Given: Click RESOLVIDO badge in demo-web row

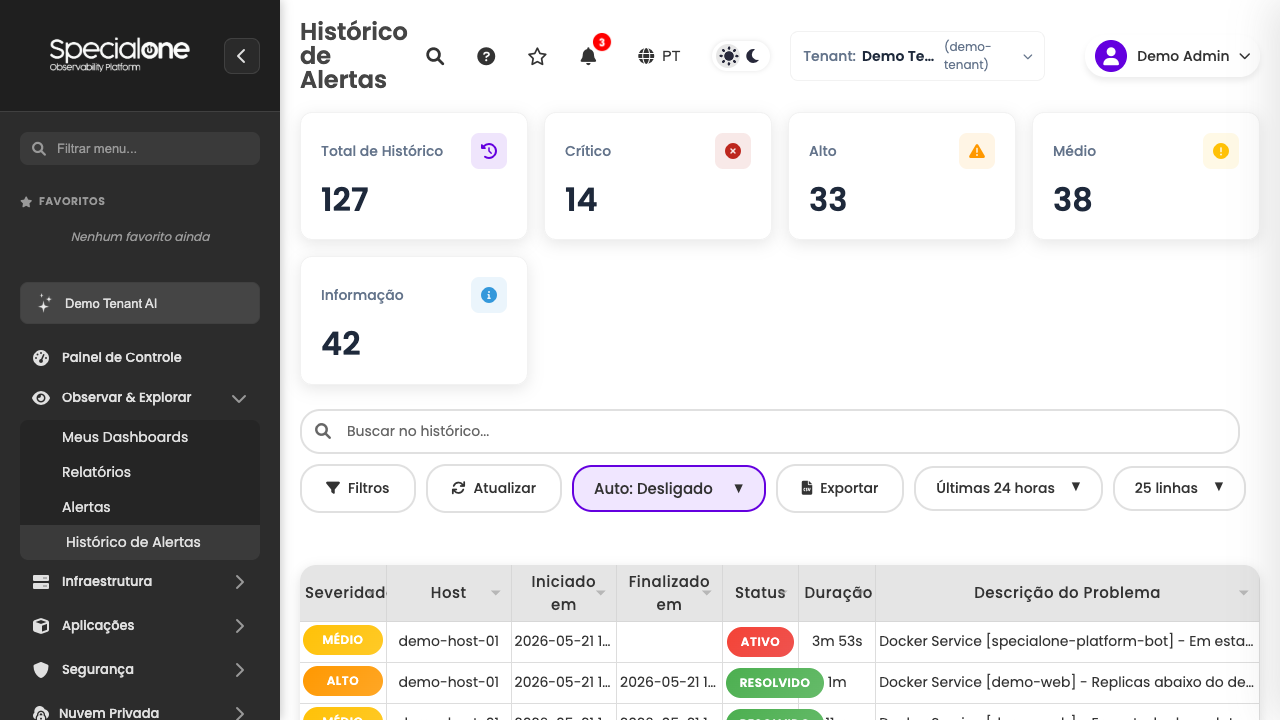Looking at the screenshot, I should [x=775, y=683].
